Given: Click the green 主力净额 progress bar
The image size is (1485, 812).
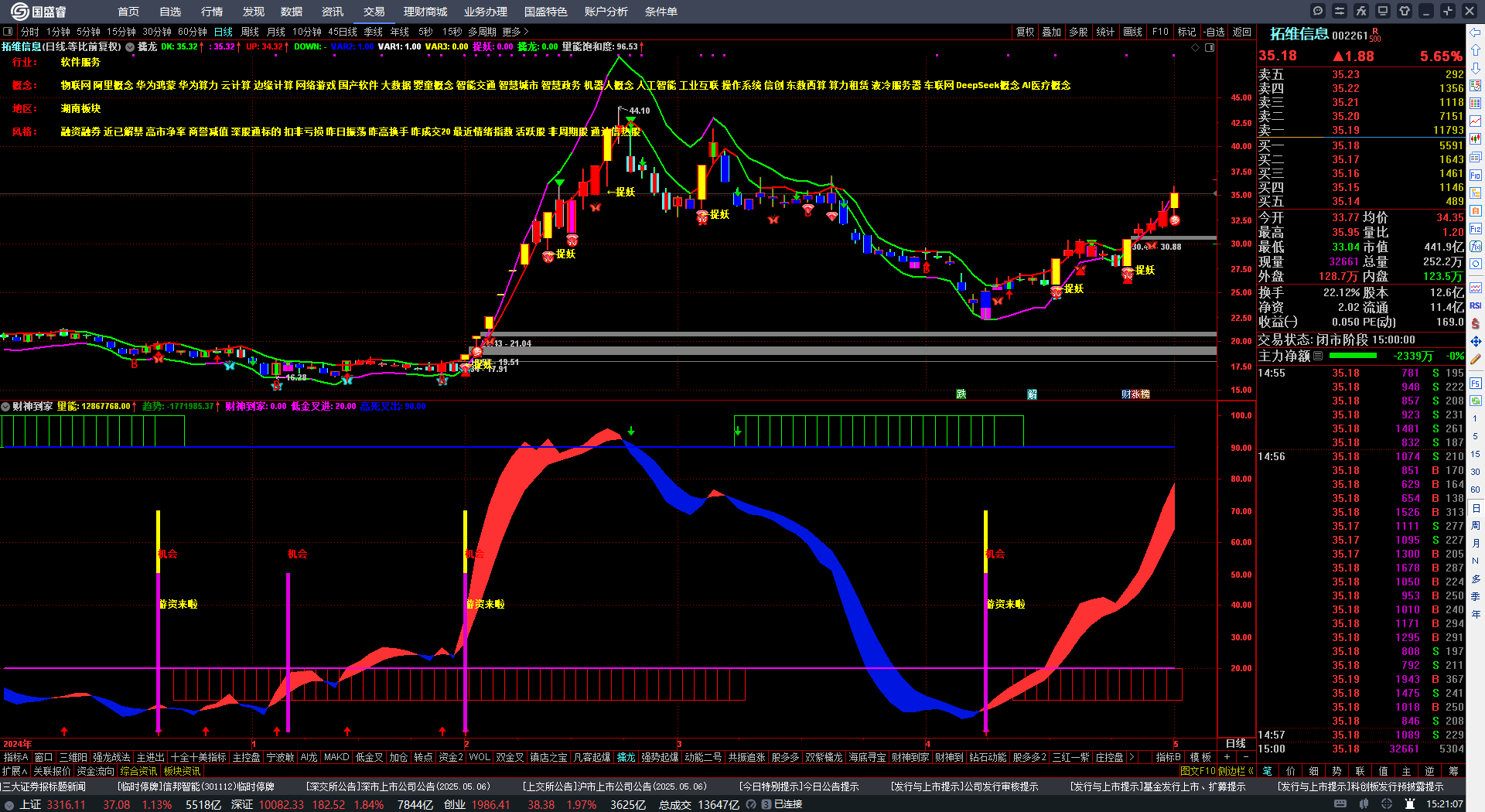Looking at the screenshot, I should (1353, 356).
